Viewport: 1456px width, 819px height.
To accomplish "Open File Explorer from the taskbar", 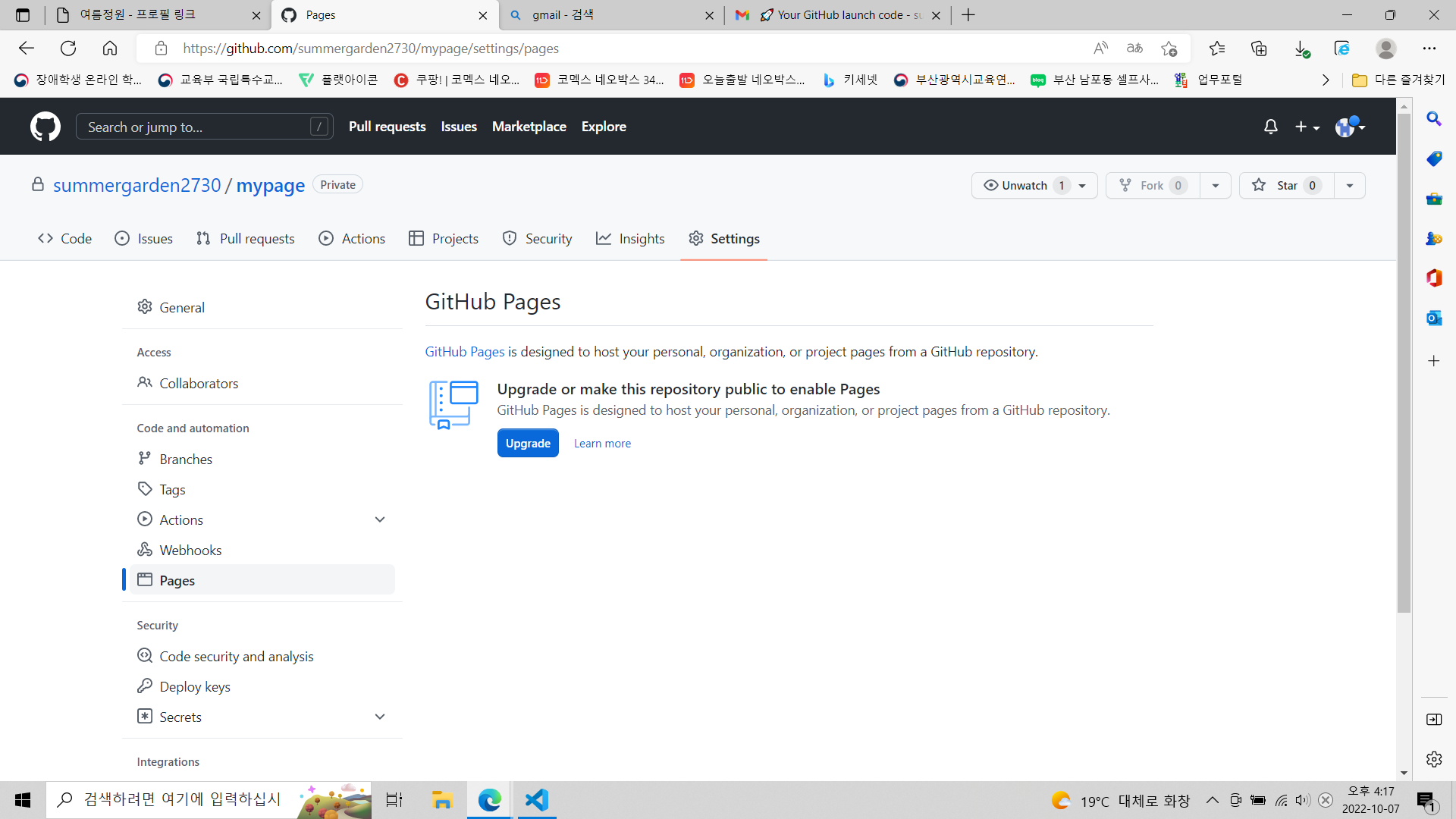I will (x=442, y=800).
